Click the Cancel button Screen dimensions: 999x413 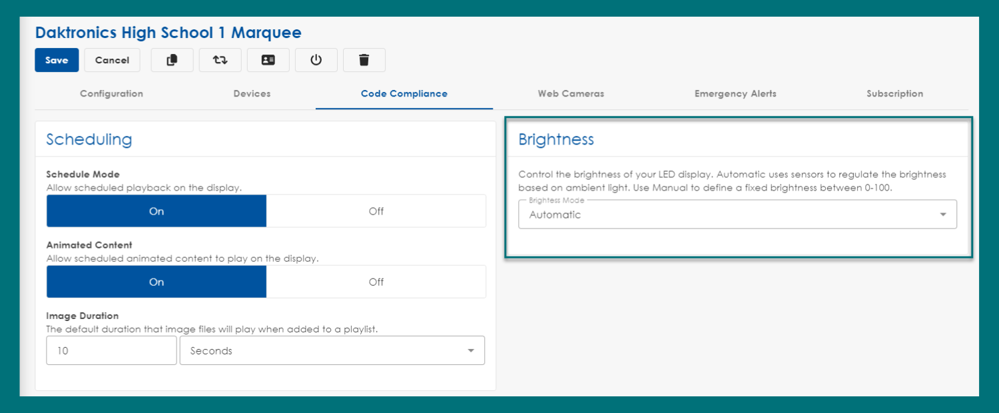pyautogui.click(x=112, y=60)
